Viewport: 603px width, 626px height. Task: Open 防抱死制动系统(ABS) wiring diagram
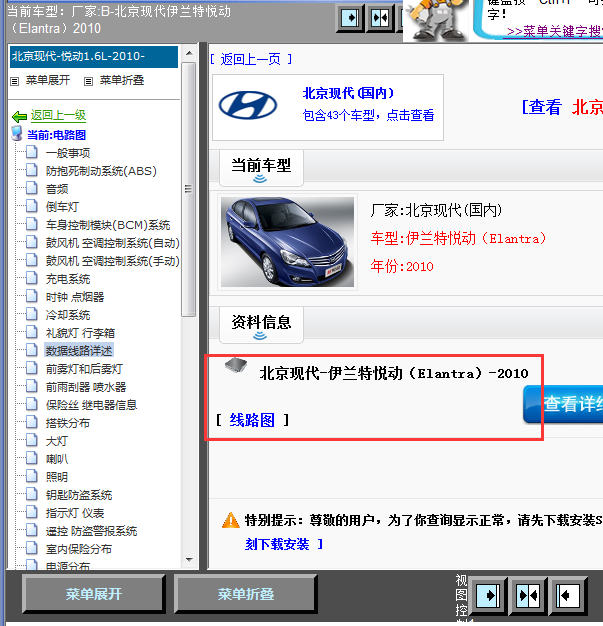pyautogui.click(x=101, y=171)
